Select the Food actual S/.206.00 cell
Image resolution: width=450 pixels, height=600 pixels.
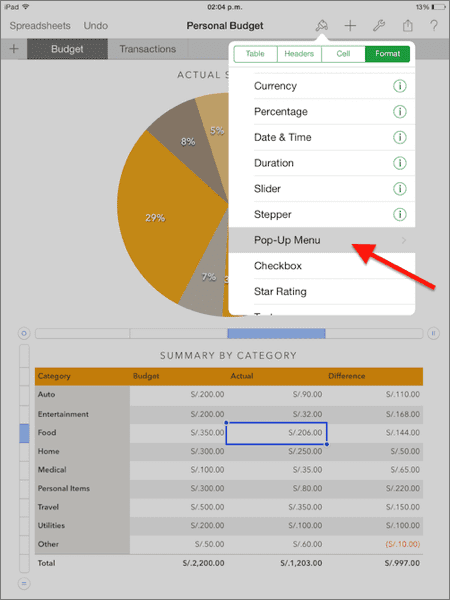tap(276, 433)
